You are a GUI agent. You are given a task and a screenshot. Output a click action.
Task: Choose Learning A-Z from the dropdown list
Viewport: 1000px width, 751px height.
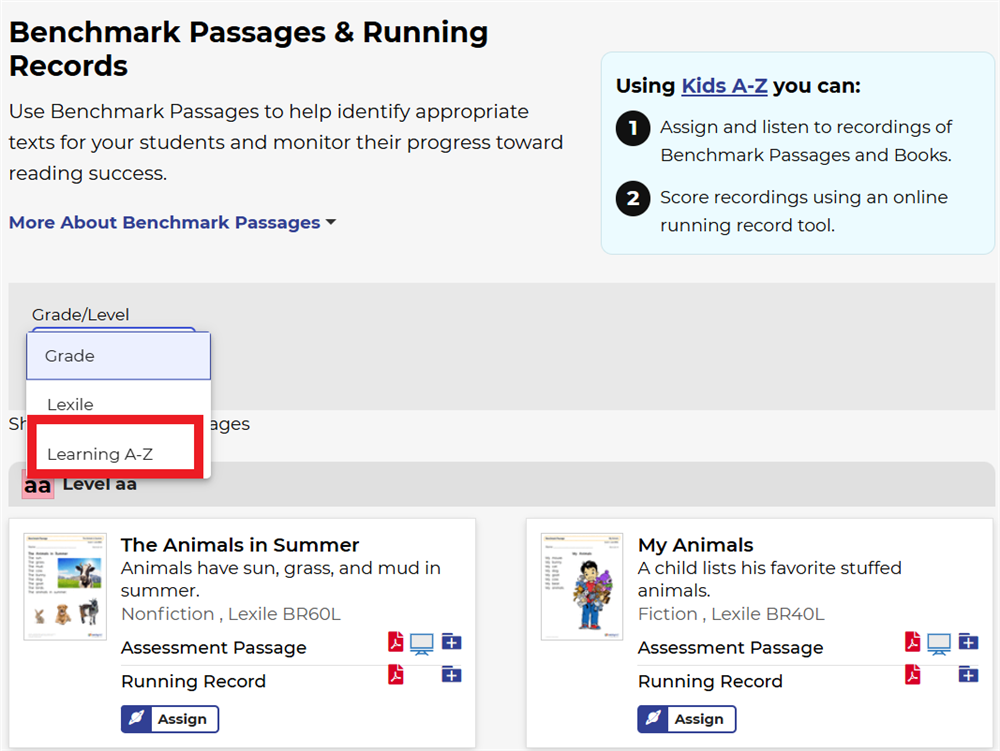98,454
